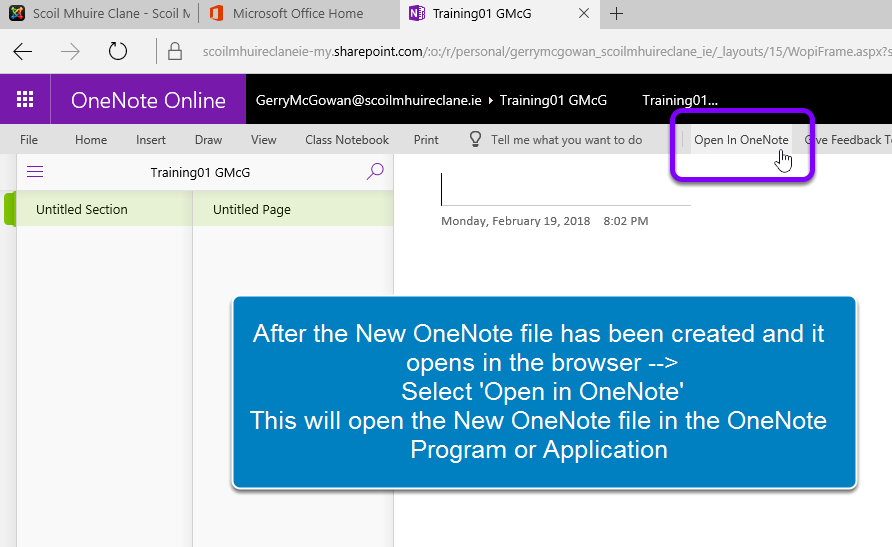Click the Print menu item
The width and height of the screenshot is (892, 547).
pos(426,140)
